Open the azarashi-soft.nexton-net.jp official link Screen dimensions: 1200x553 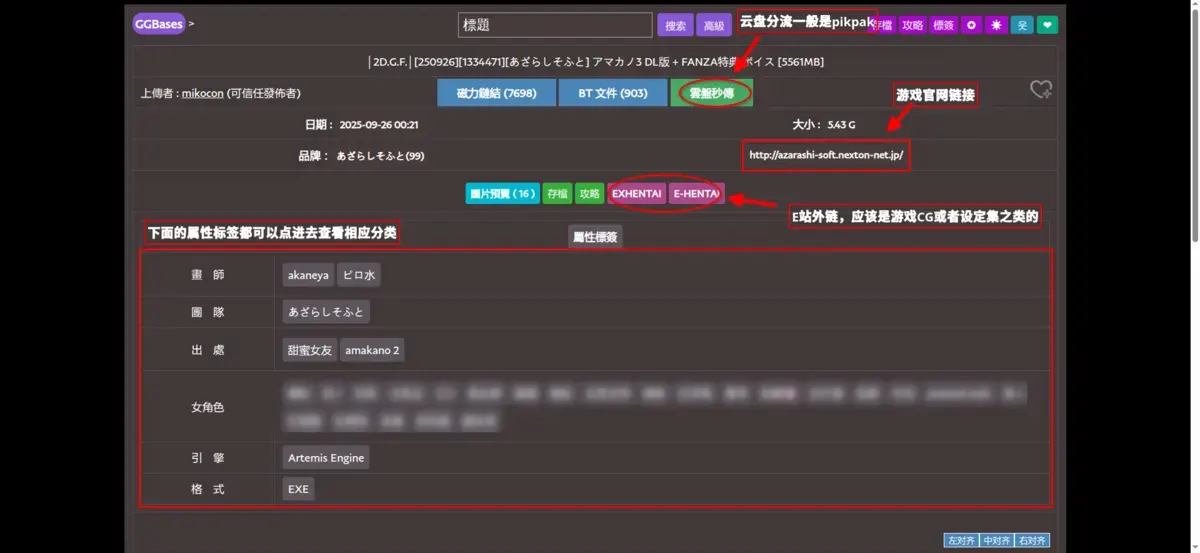pos(826,155)
